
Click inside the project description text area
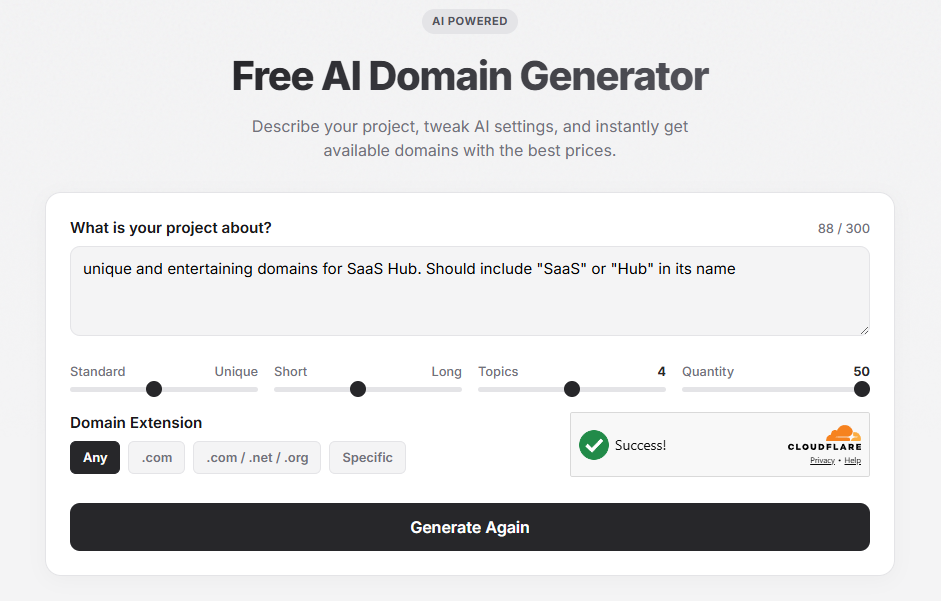tap(469, 288)
